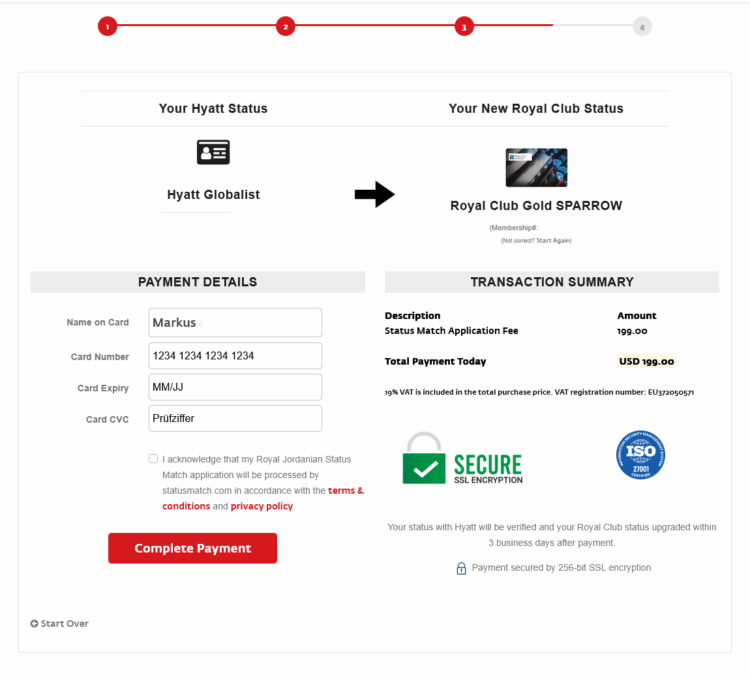The height and width of the screenshot is (679, 750).
Task: Click the small lock icon beside payment secured
Action: (x=461, y=568)
